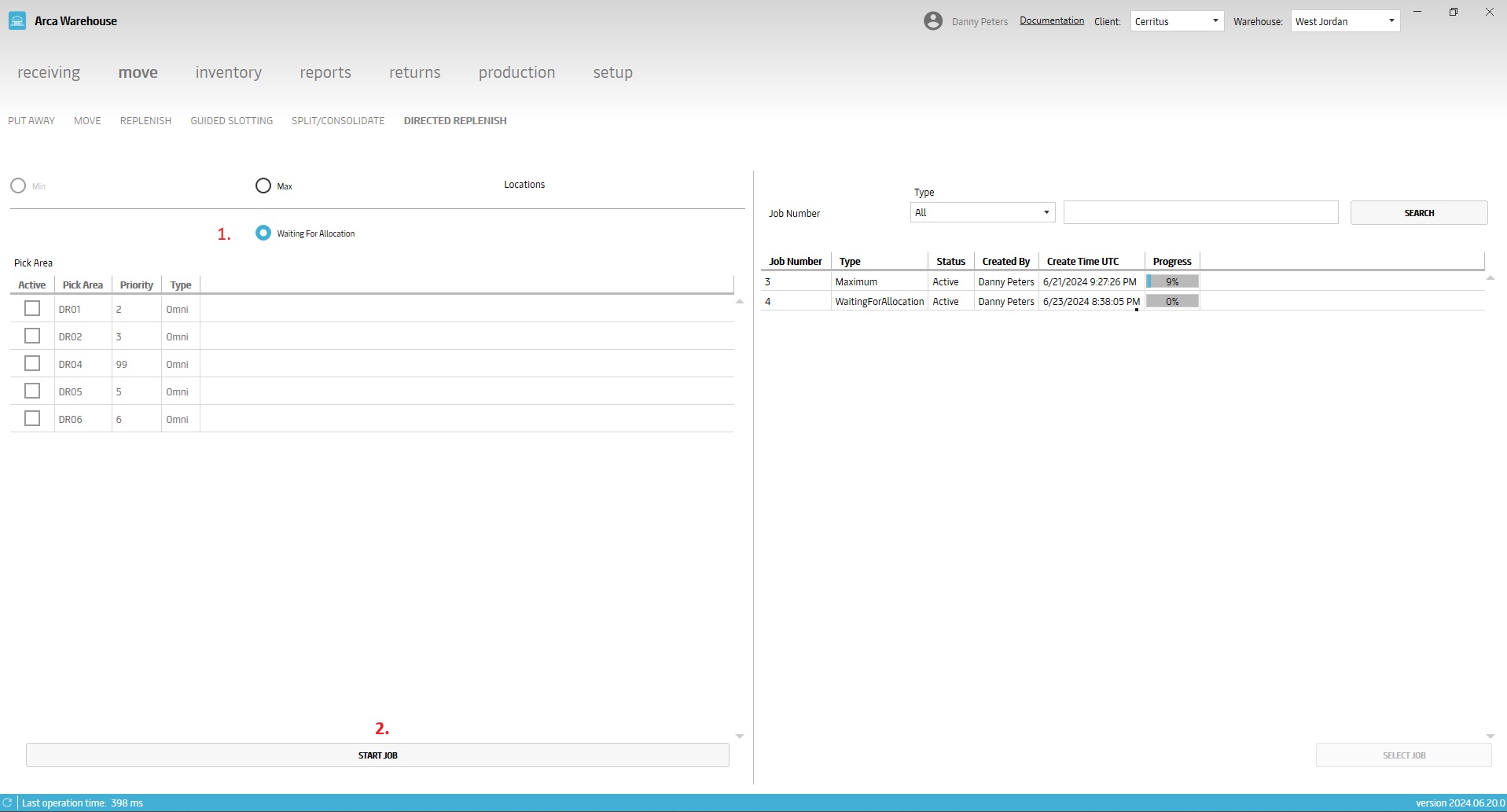Check the Active box for DR05

(32, 391)
